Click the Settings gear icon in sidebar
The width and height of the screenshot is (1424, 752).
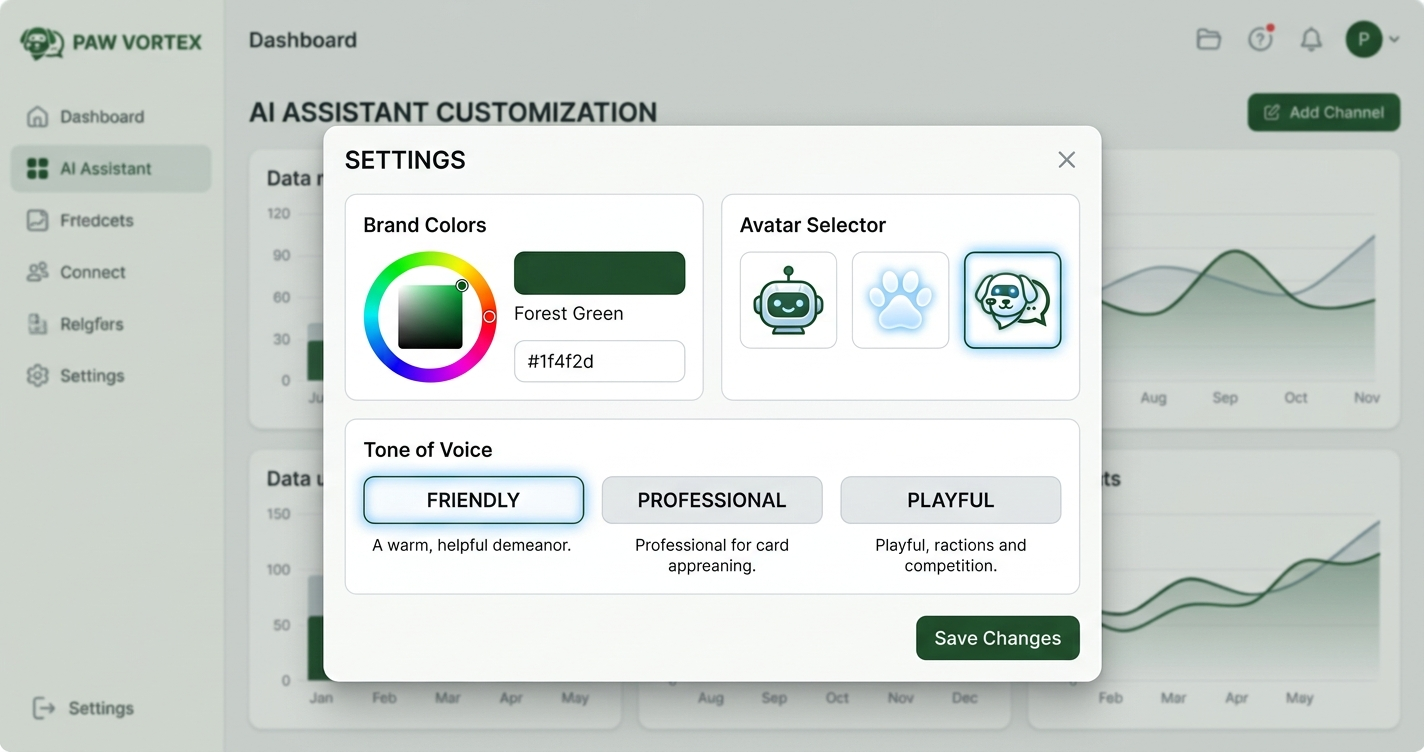pos(37,376)
